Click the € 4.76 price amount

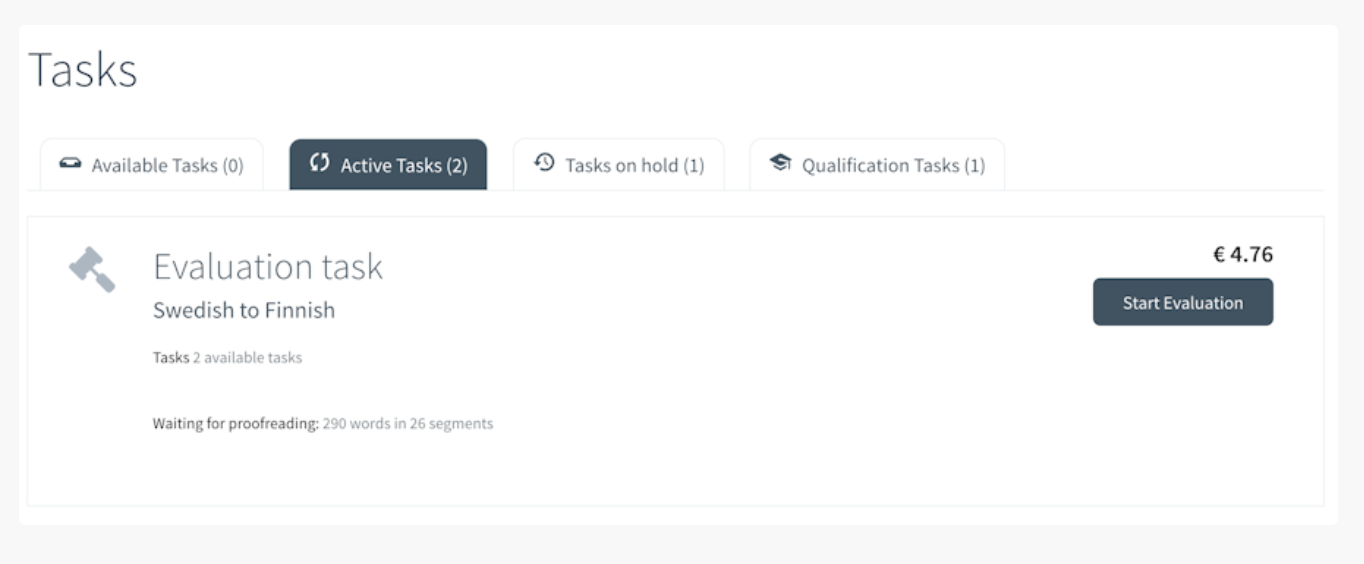tap(1243, 255)
